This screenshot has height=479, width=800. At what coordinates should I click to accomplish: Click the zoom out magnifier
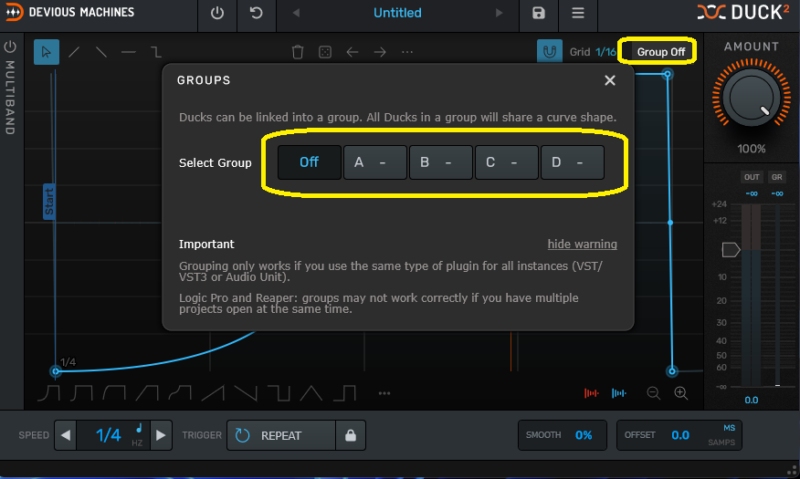tap(653, 393)
